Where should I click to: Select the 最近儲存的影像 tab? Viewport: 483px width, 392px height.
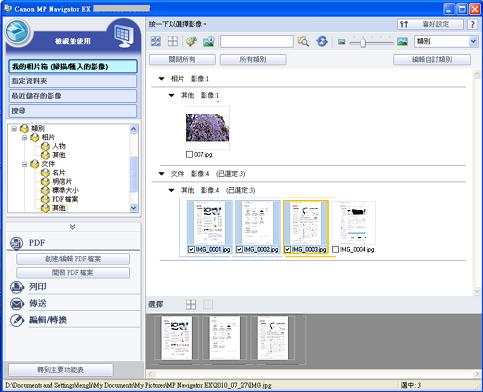click(x=73, y=96)
